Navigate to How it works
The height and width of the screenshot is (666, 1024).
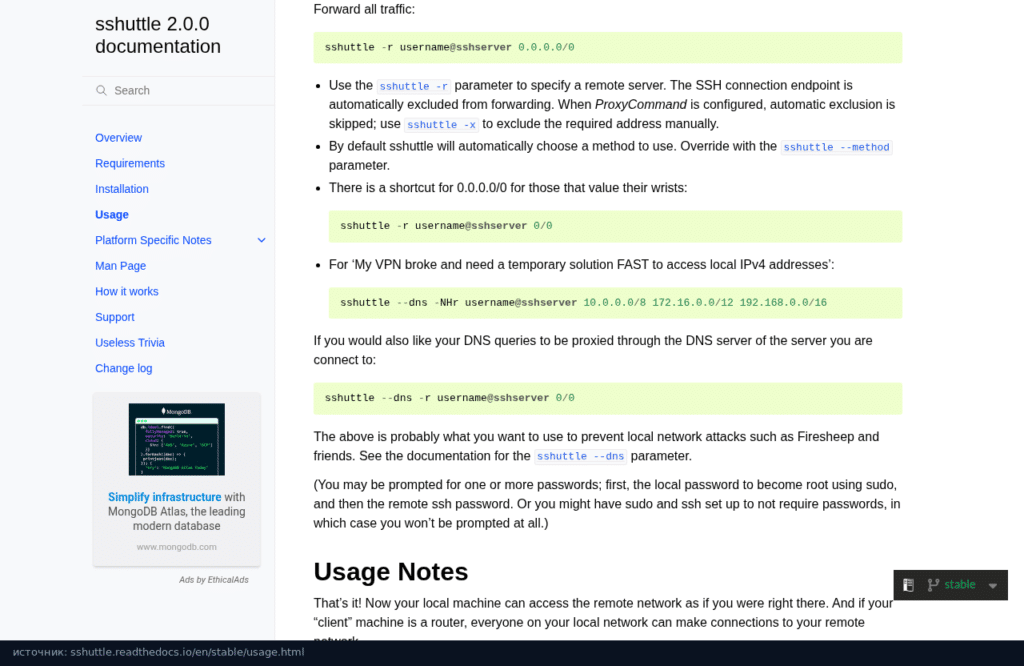(x=127, y=291)
